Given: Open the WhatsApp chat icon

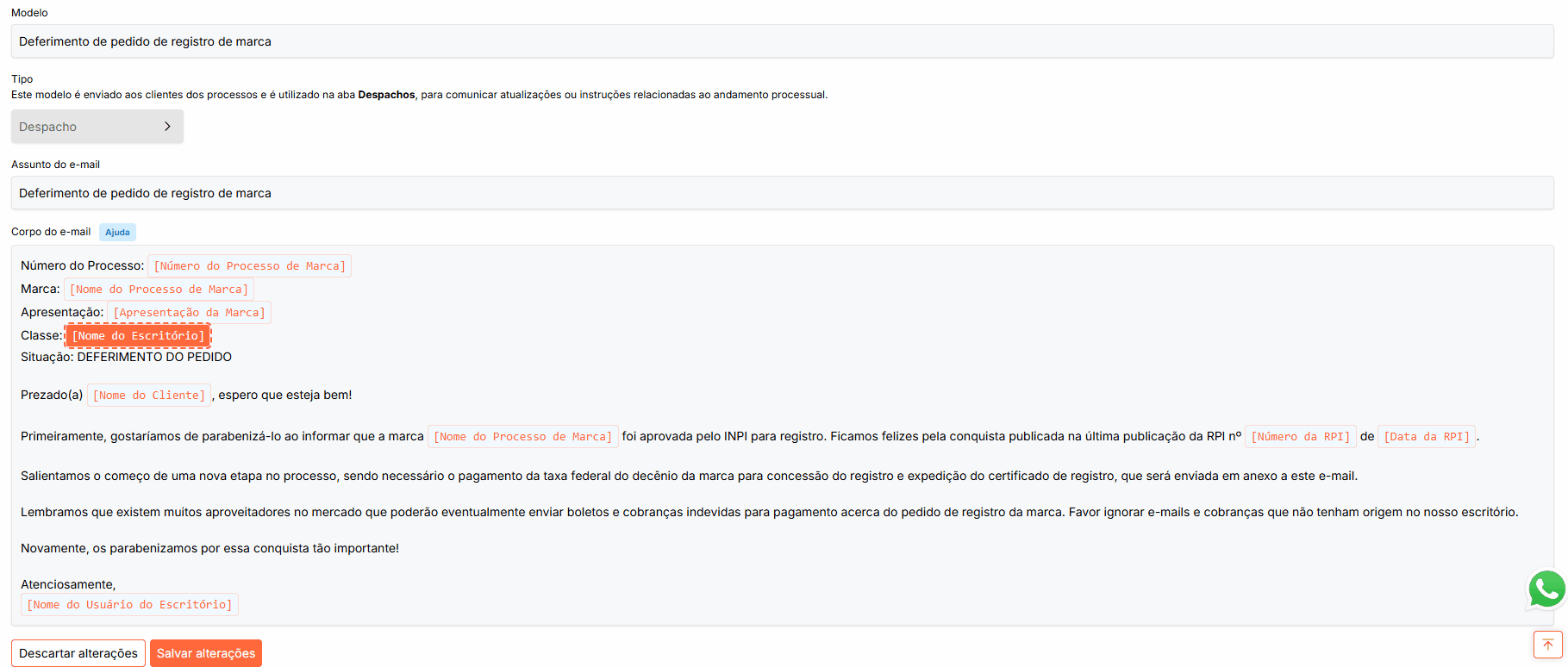Looking at the screenshot, I should [x=1546, y=589].
